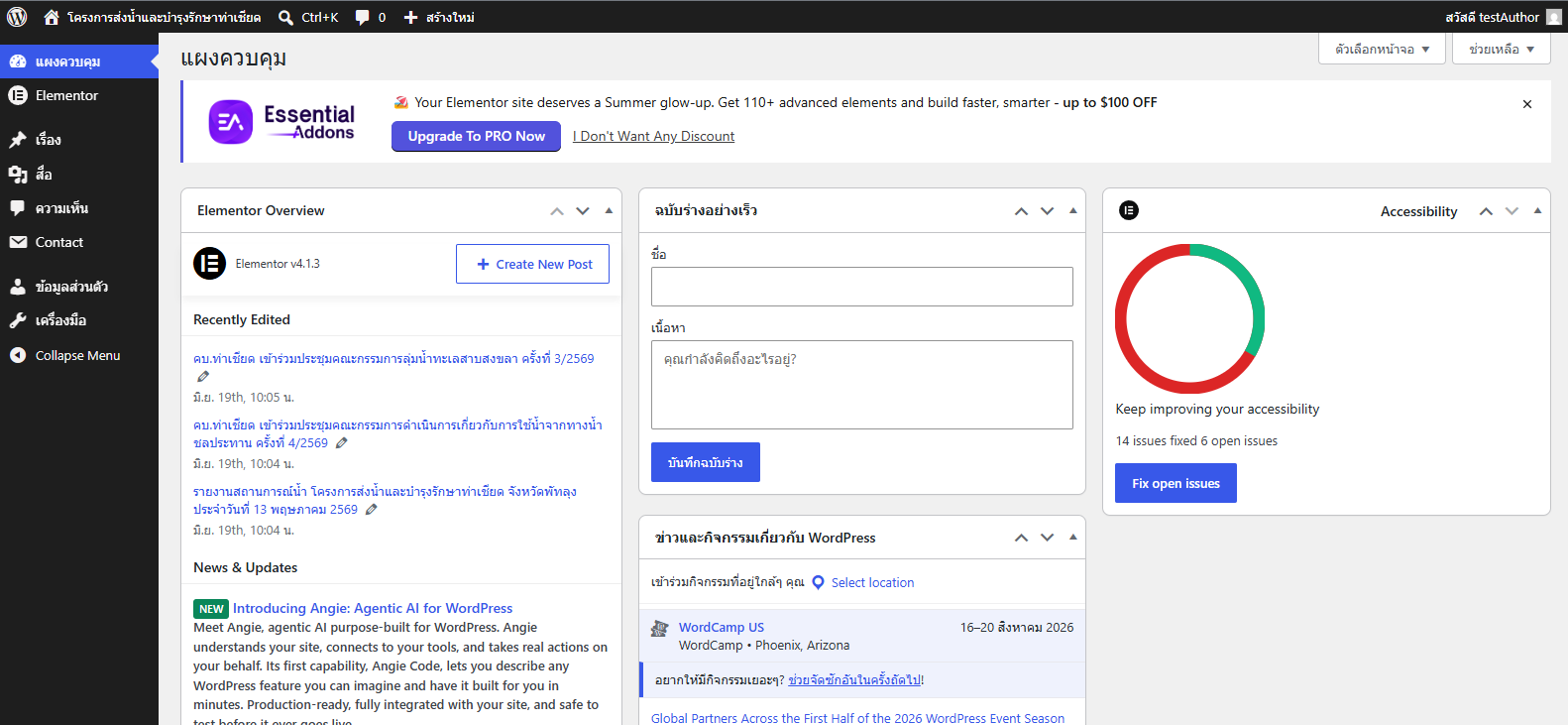Toggle the WordPress news panel collapse
The image size is (1568, 725).
point(1072,537)
